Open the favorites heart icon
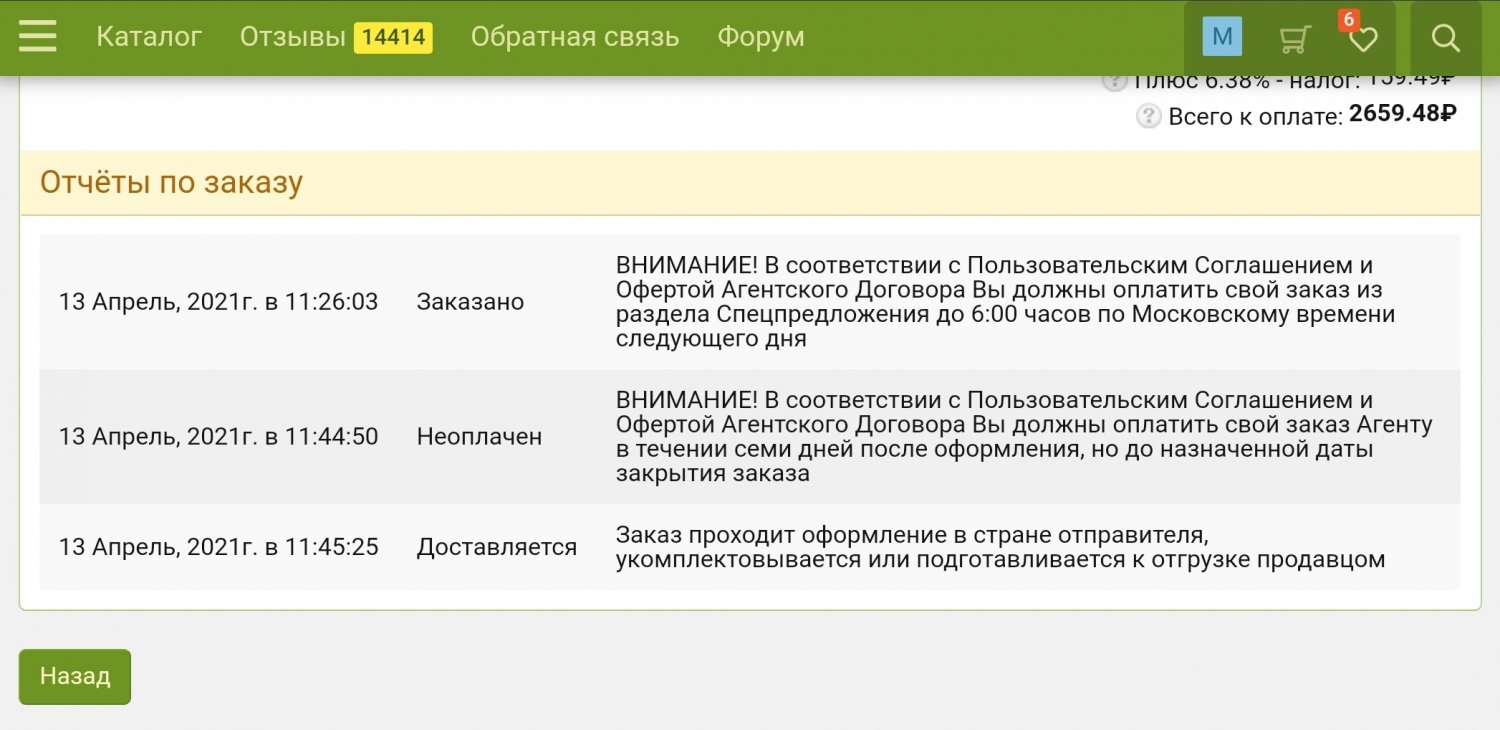 pos(1362,40)
